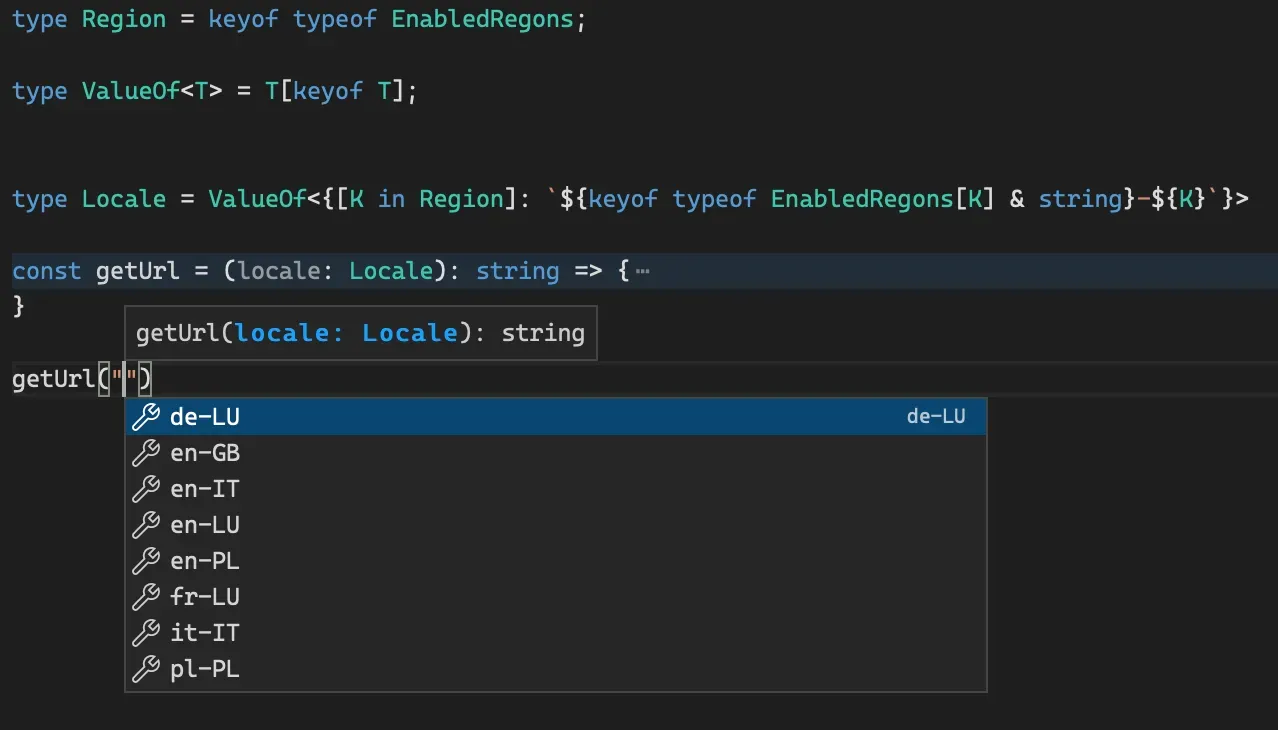This screenshot has height=730, width=1278.
Task: Choose the pl-PL suggestion label
Action: [x=205, y=669]
